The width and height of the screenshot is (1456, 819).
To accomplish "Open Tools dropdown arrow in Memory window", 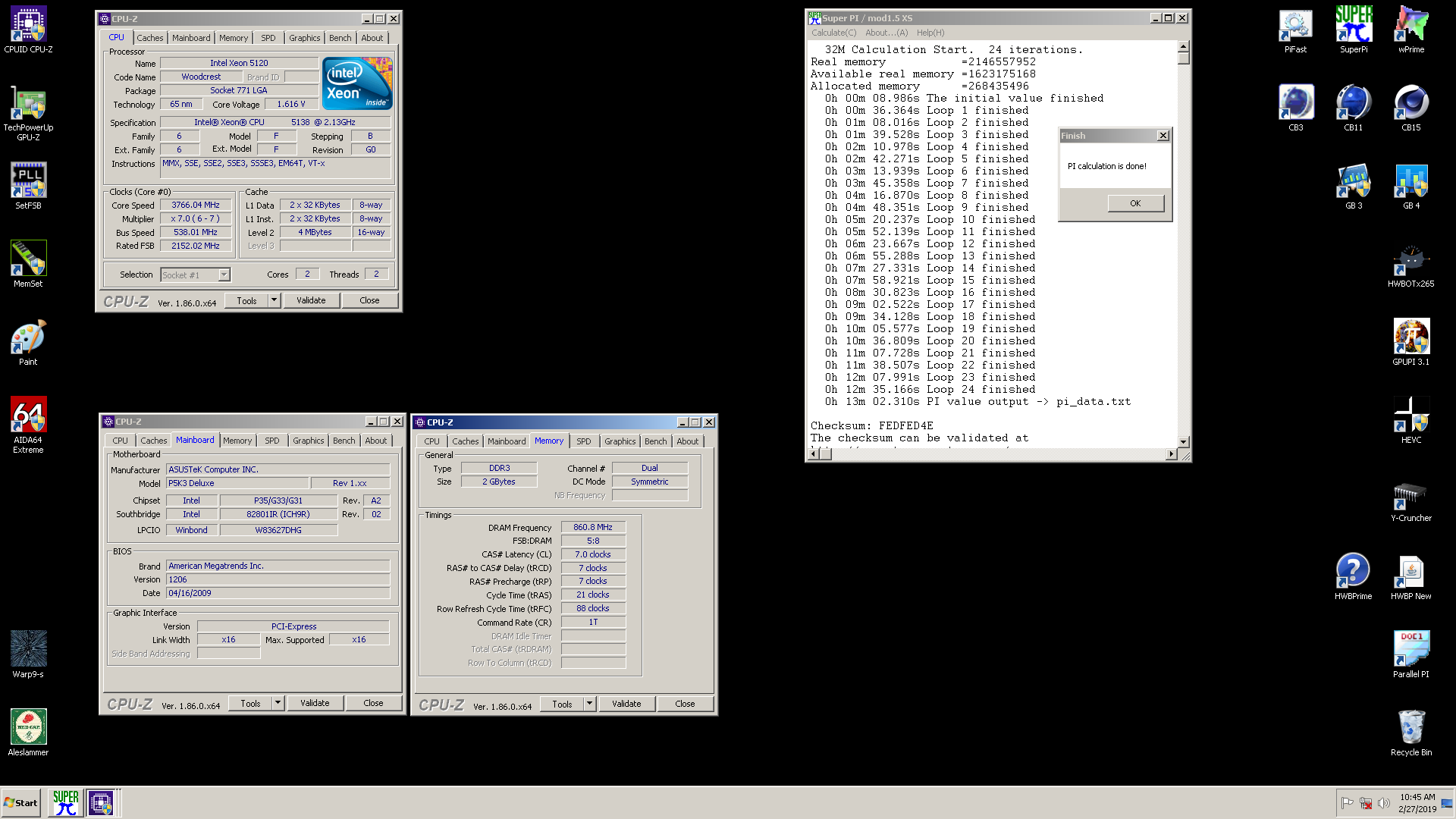I will pos(589,704).
